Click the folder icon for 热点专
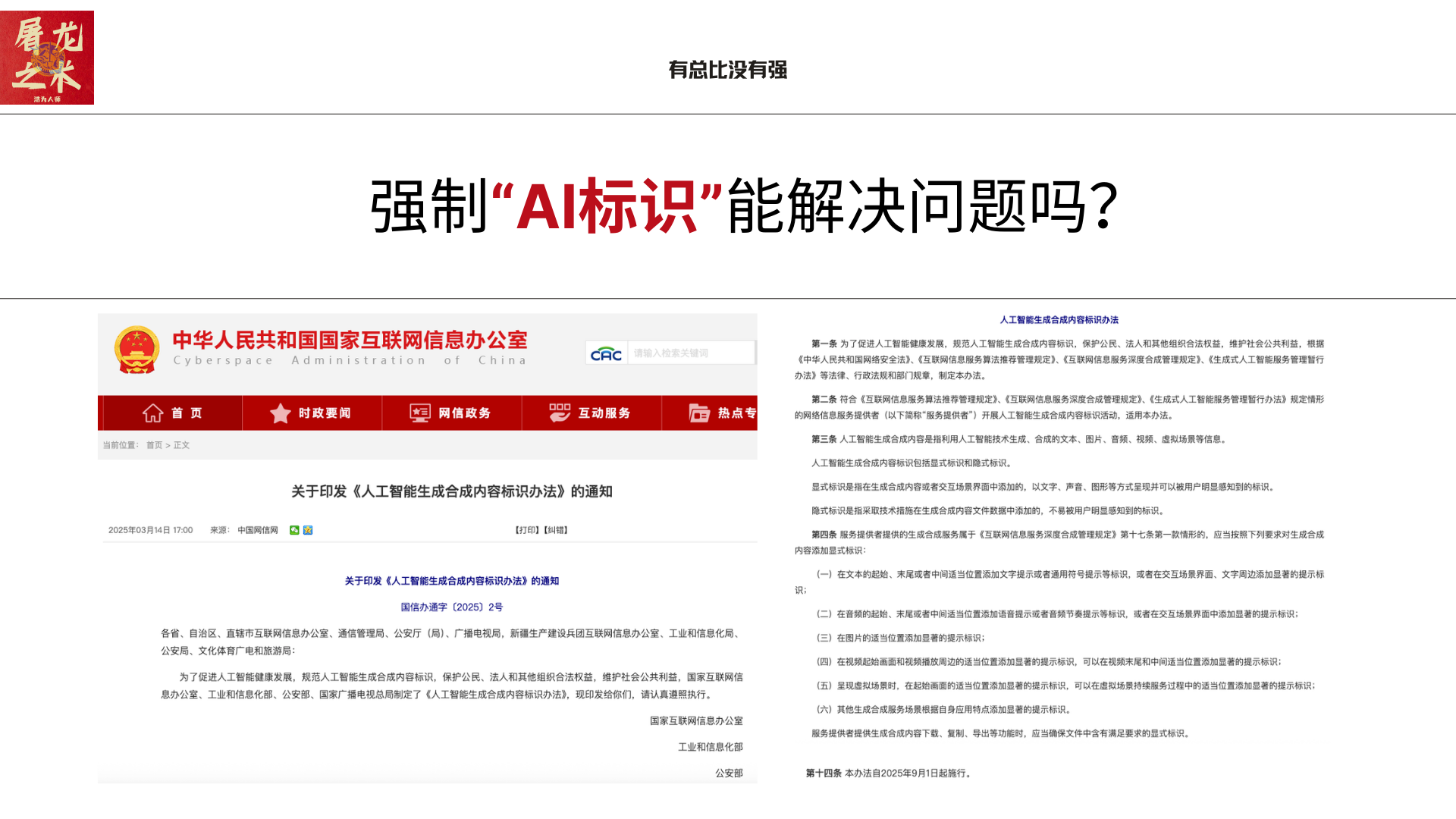 tap(699, 413)
